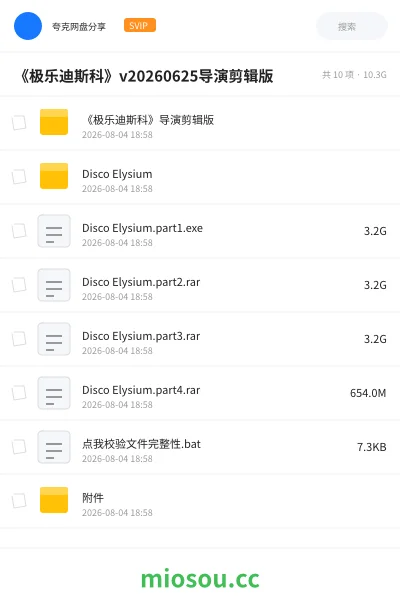Screen dimensions: 400x600
Task: Click the Disco Elysium.part4.rar file icon
Action: (x=54, y=393)
